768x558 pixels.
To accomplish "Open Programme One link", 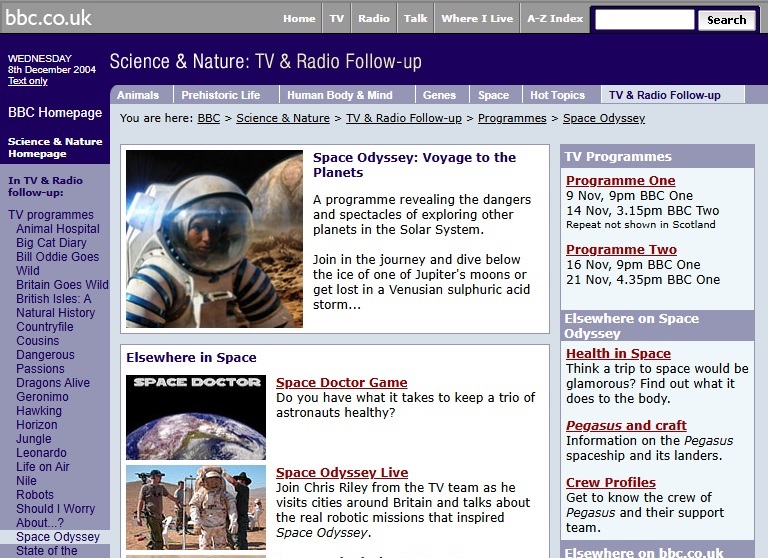I will 621,180.
